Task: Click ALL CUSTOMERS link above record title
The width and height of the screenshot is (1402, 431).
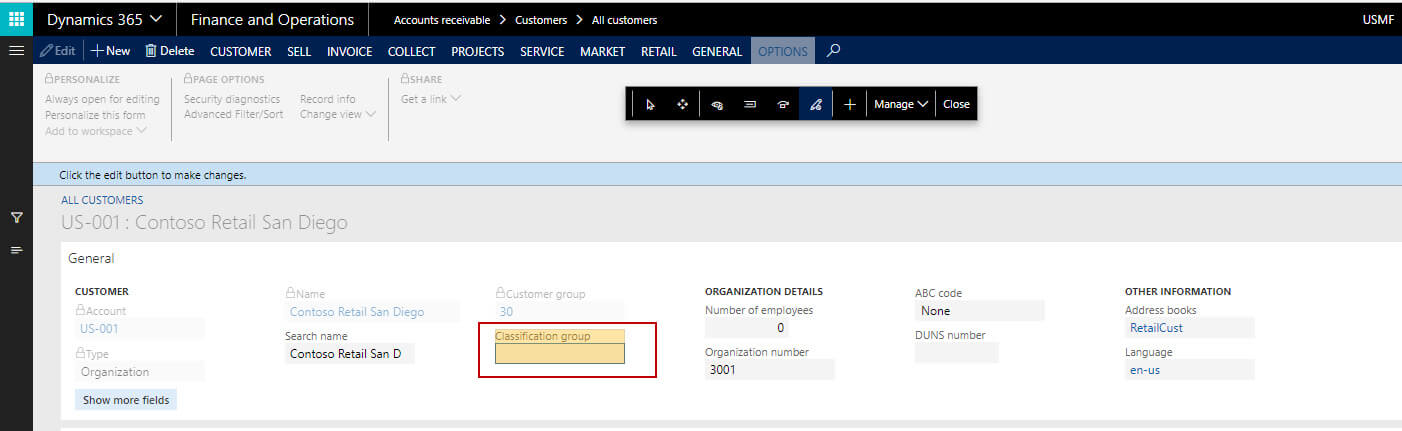Action: (102, 200)
